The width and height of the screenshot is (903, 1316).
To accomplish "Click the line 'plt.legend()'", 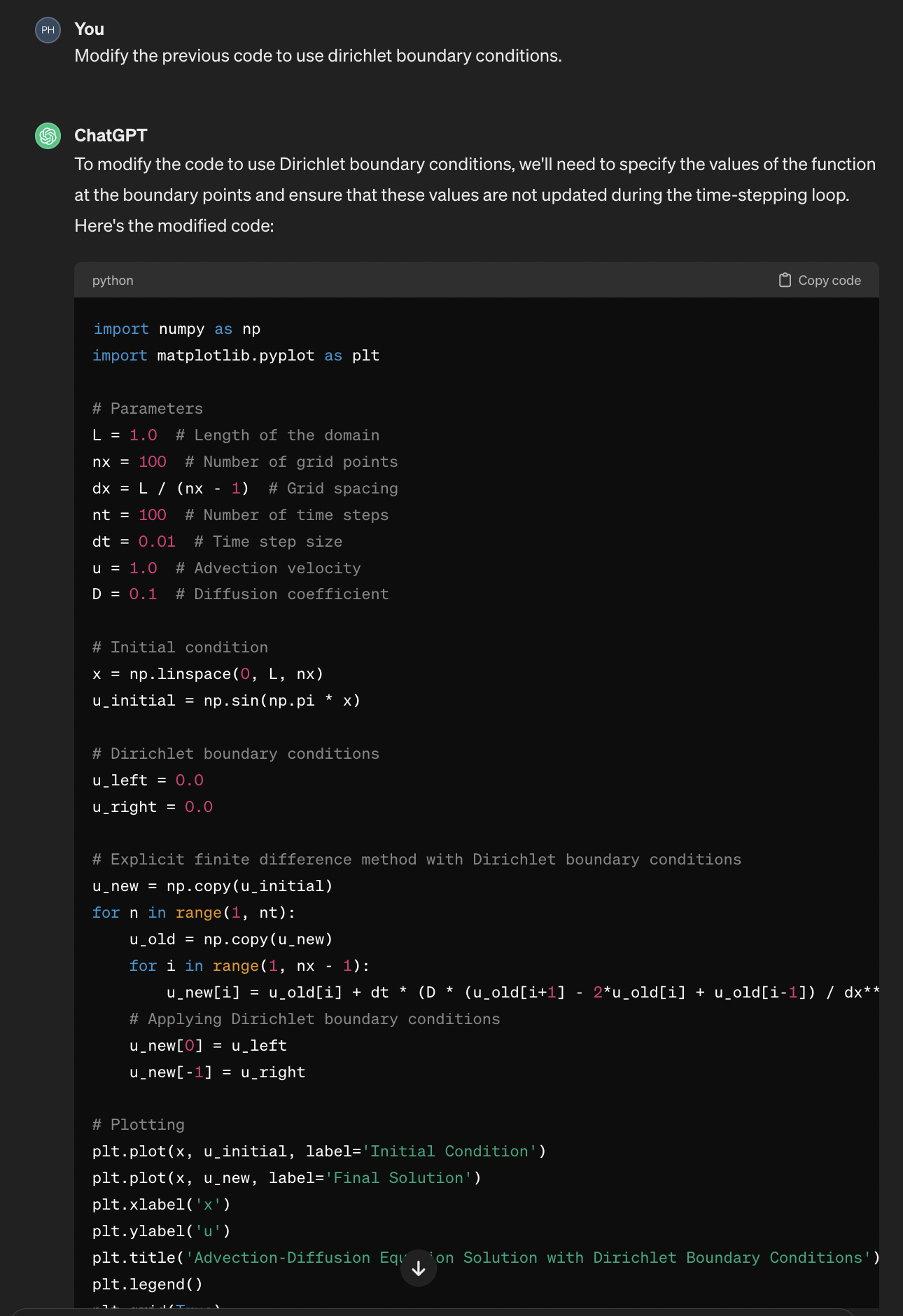I will point(148,1284).
